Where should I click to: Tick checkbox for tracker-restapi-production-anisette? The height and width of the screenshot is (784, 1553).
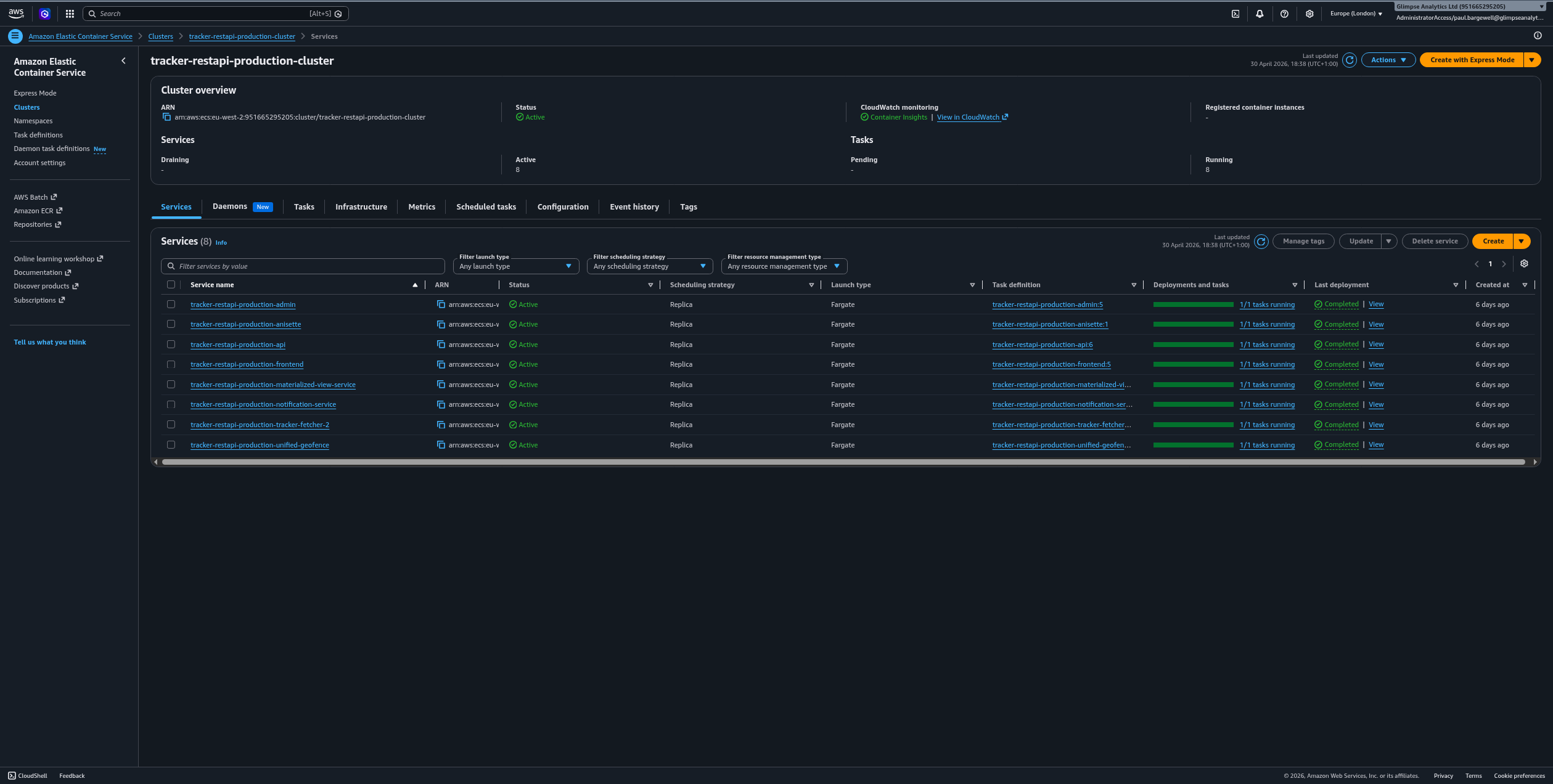171,324
